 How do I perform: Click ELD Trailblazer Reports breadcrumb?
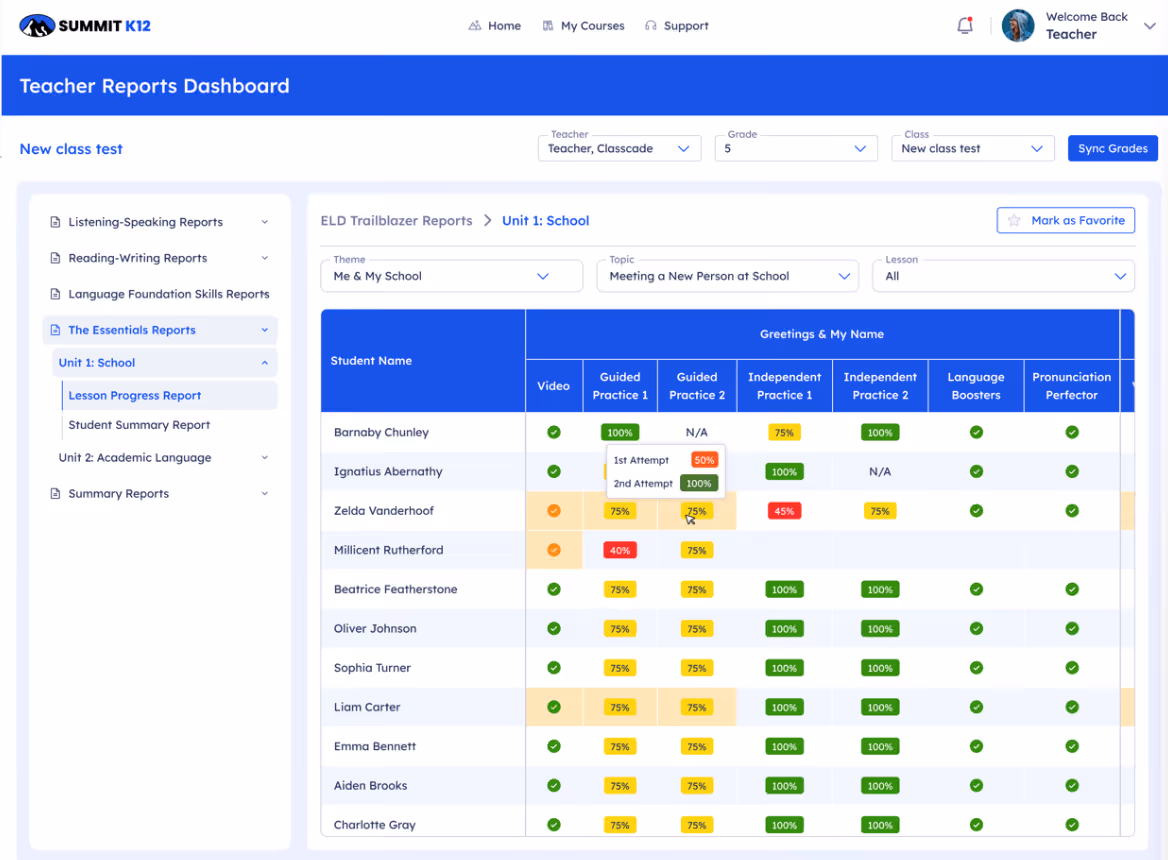[x=396, y=220]
